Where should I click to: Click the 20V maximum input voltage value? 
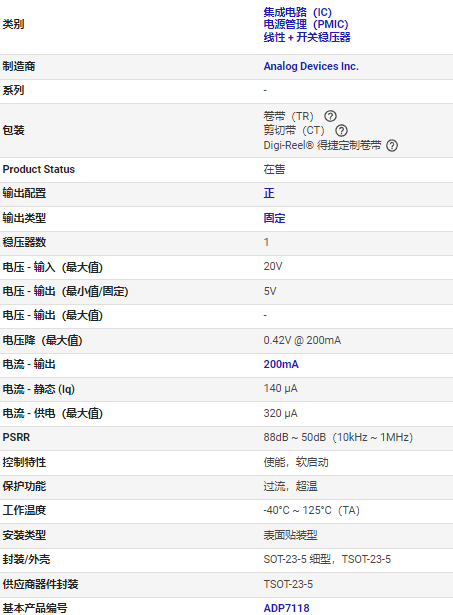pyautogui.click(x=273, y=267)
